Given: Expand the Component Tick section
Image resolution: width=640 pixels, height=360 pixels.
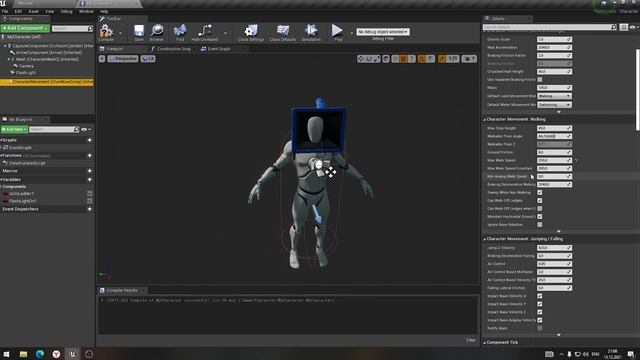Looking at the screenshot, I should click(484, 343).
